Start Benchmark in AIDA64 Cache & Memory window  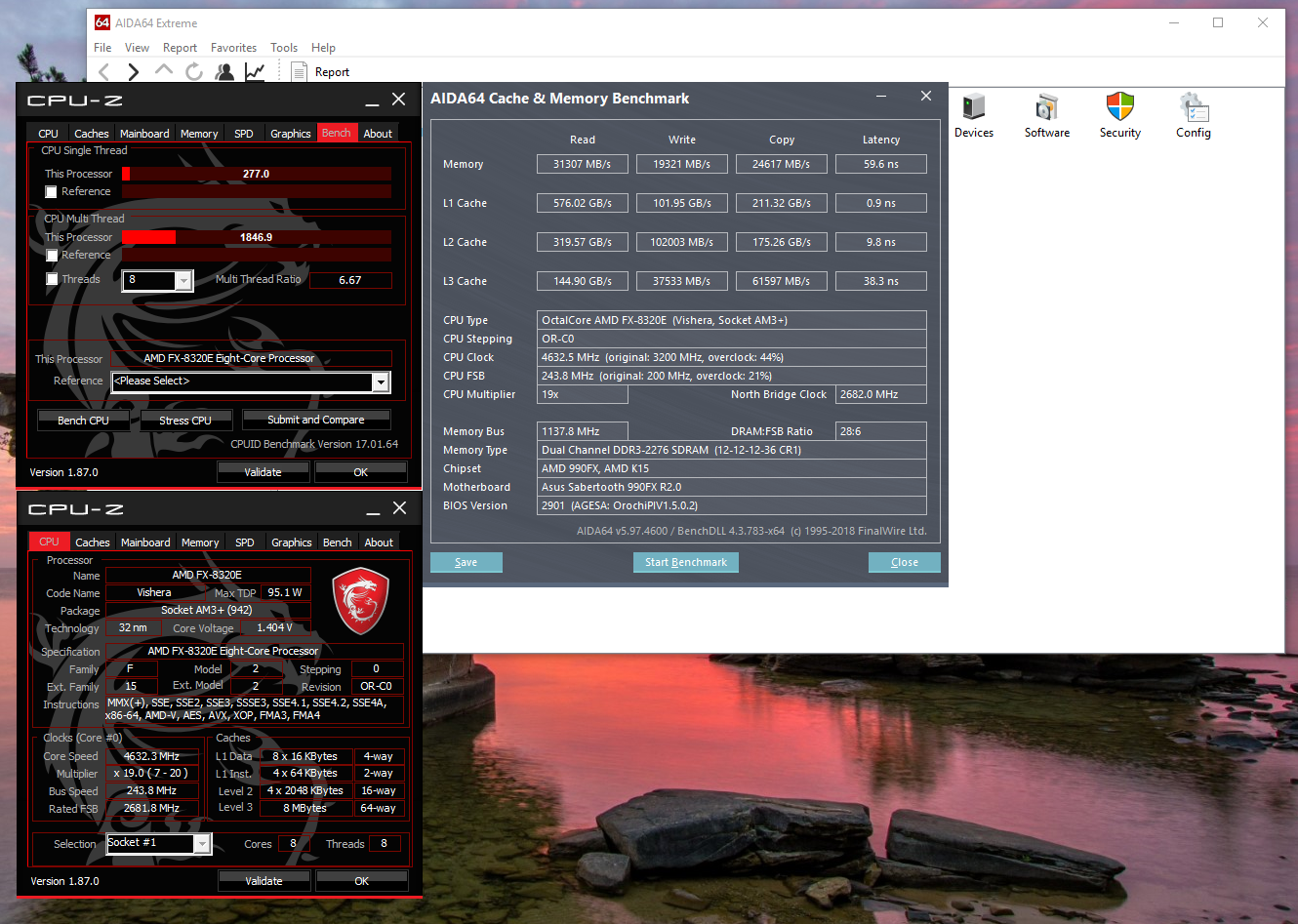(x=686, y=562)
